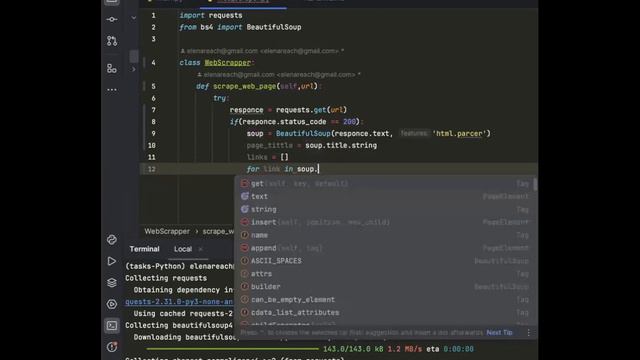Pick cdata_list_attributes from the completion list
The width and height of the screenshot is (640, 360).
[385, 312]
